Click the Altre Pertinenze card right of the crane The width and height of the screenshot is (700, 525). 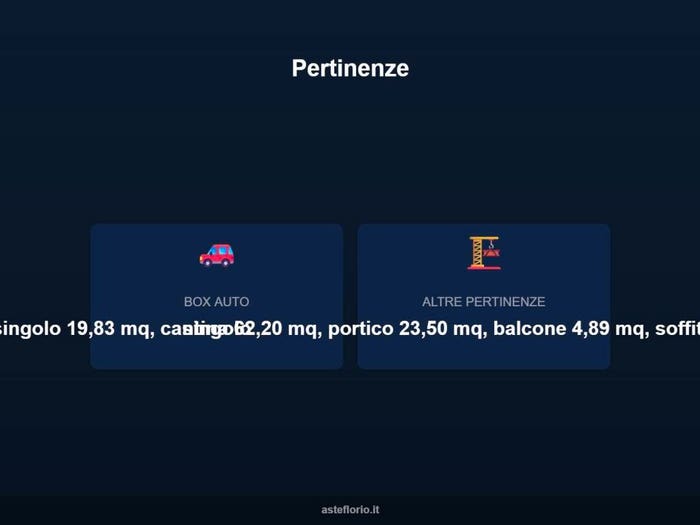(556, 253)
